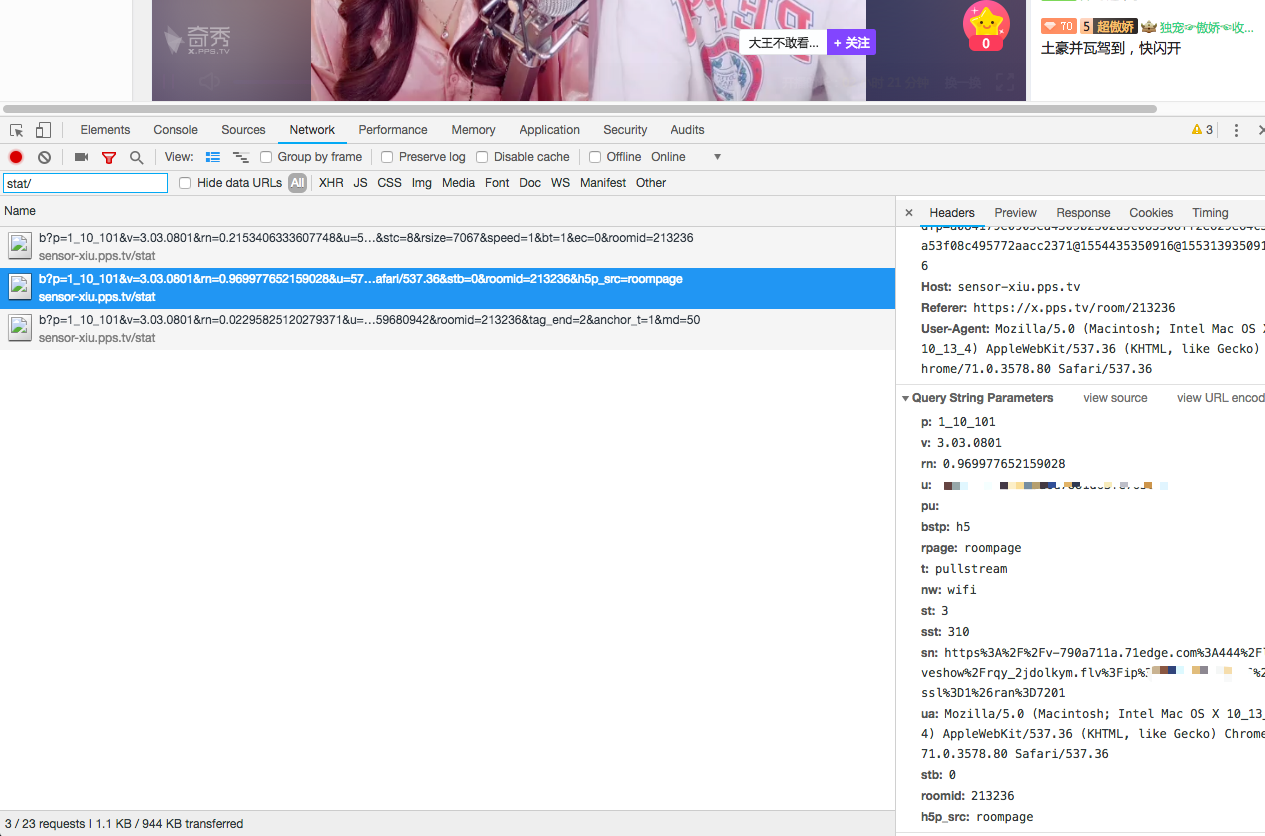Enable Preserve log

click(387, 157)
